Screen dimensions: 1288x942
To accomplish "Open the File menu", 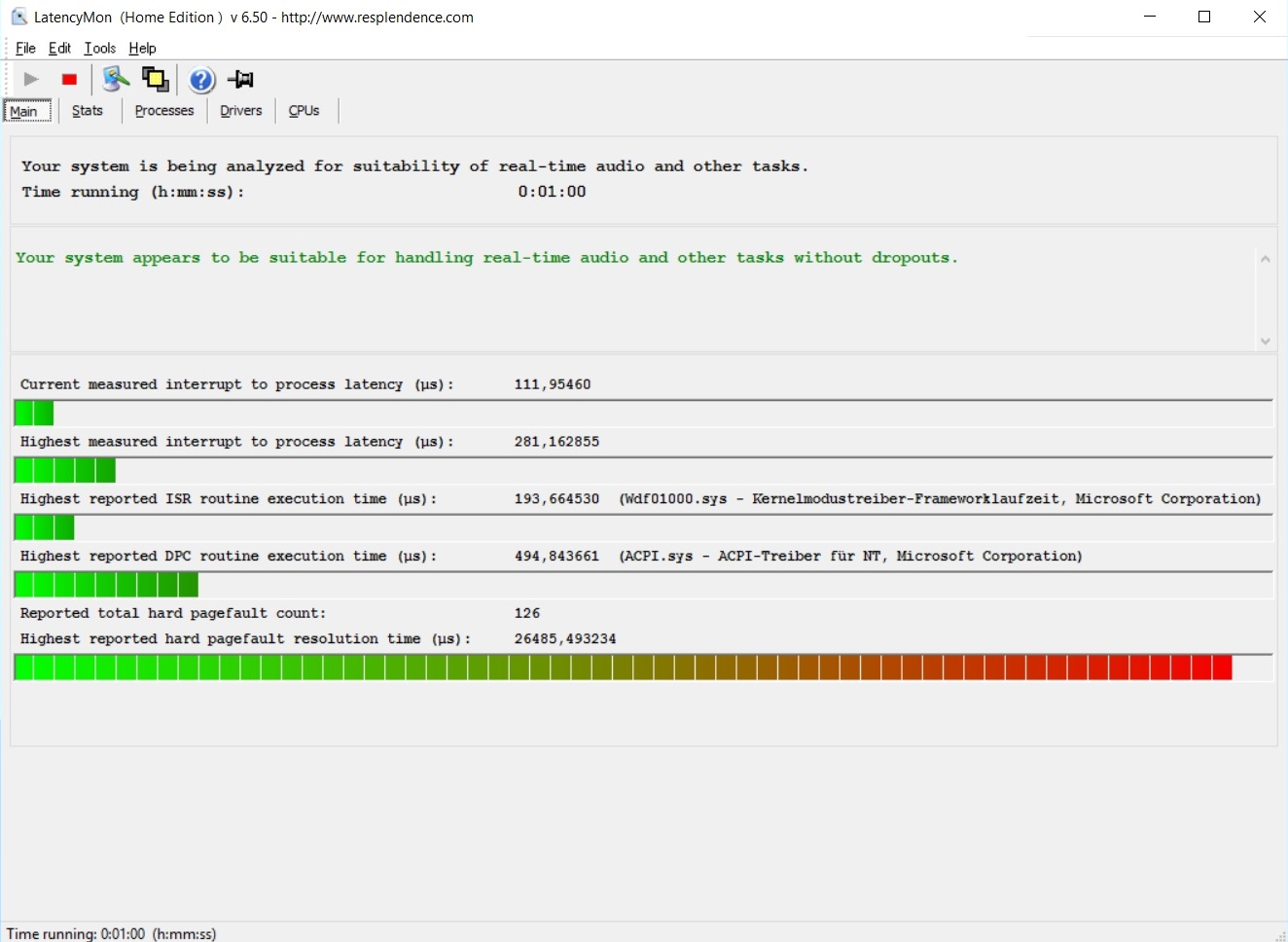I will [x=25, y=48].
